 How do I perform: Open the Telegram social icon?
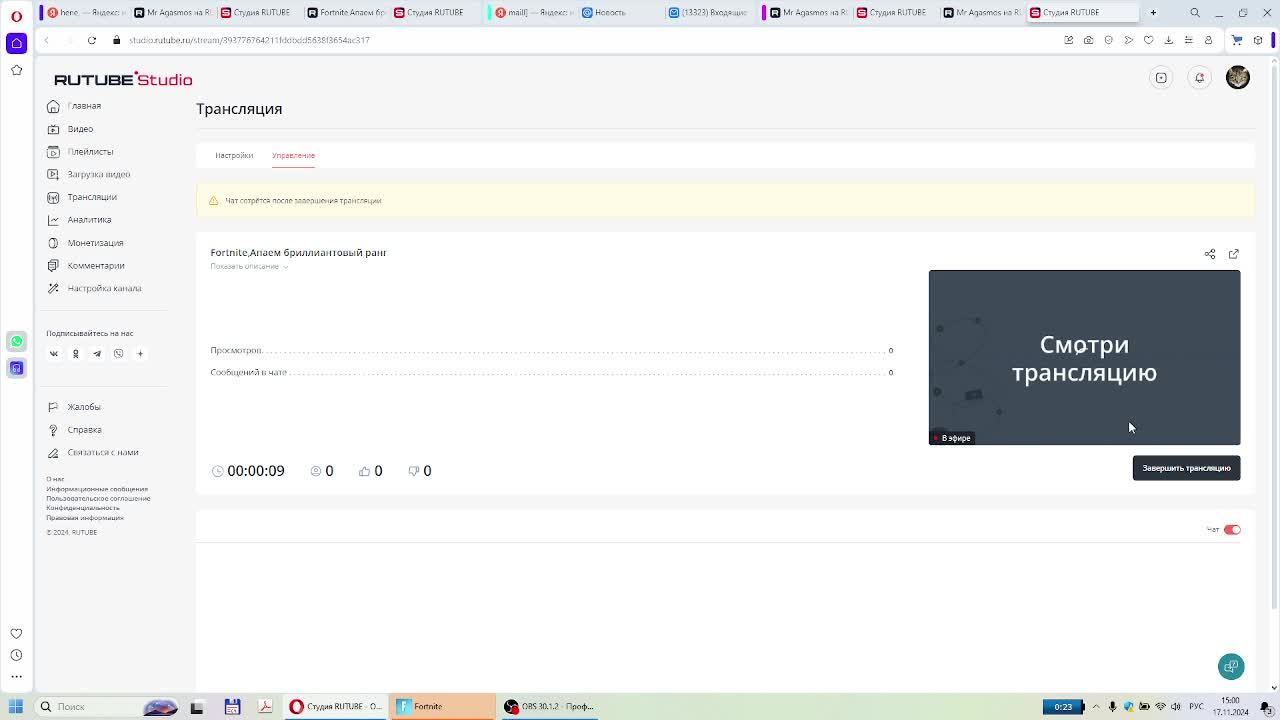click(x=97, y=354)
